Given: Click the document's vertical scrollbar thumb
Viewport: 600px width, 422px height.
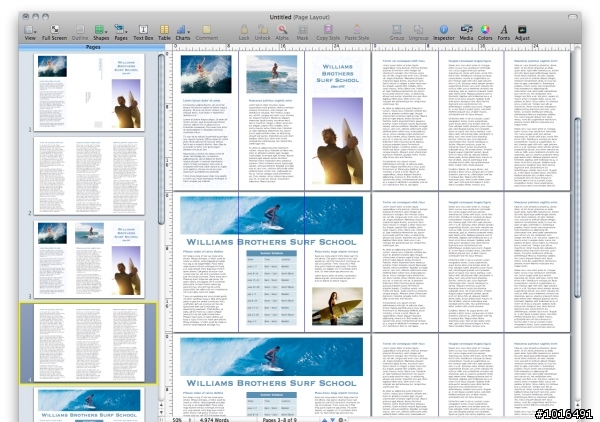Looking at the screenshot, I should (577, 207).
